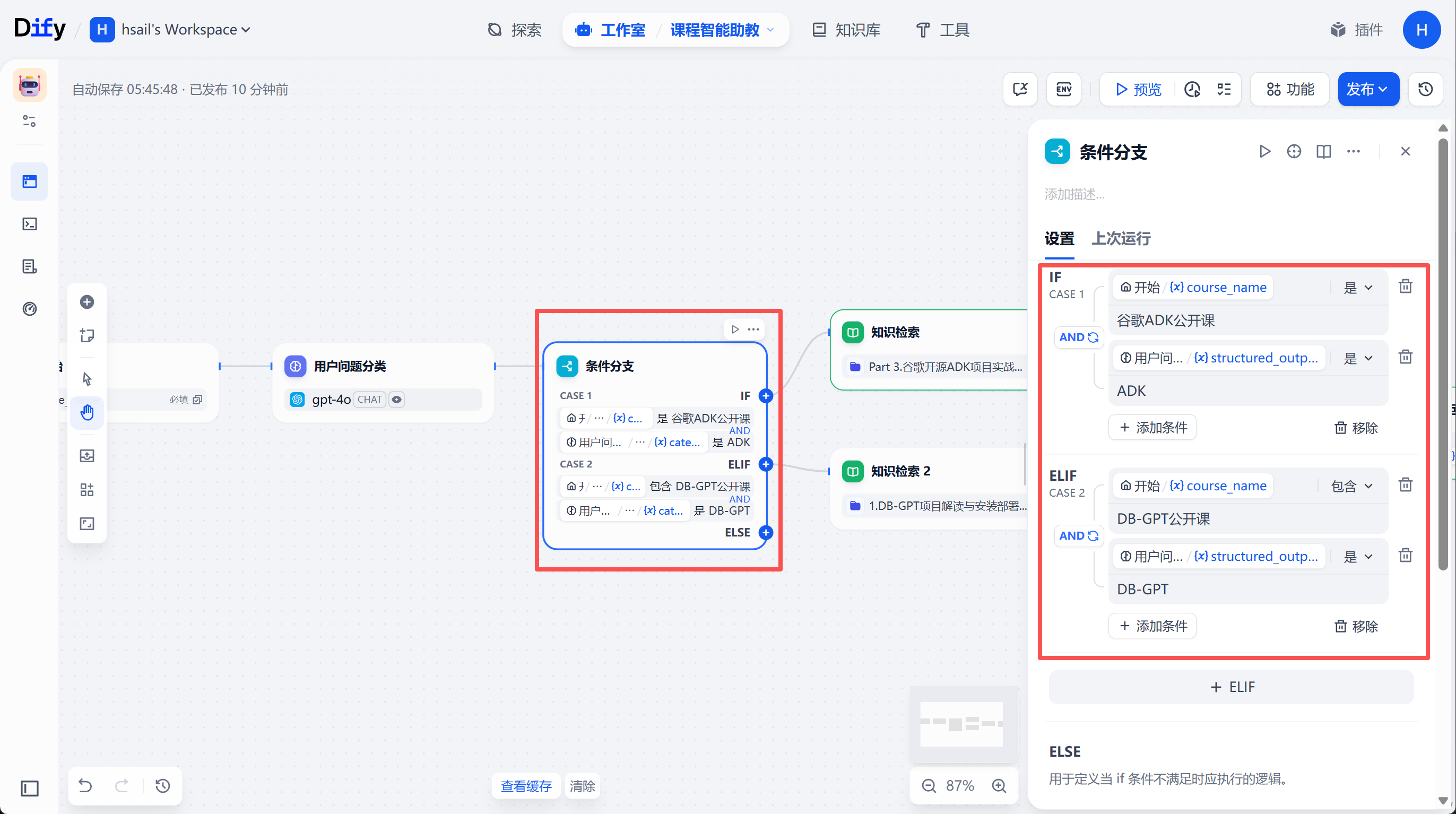Close the 条件分支 settings panel

[x=1405, y=151]
